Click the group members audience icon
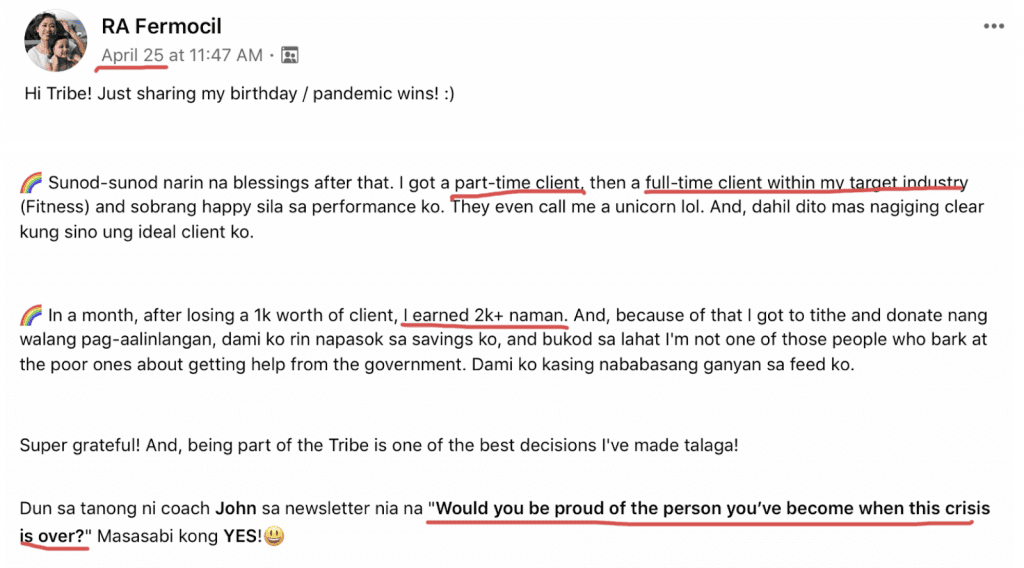 point(289,55)
